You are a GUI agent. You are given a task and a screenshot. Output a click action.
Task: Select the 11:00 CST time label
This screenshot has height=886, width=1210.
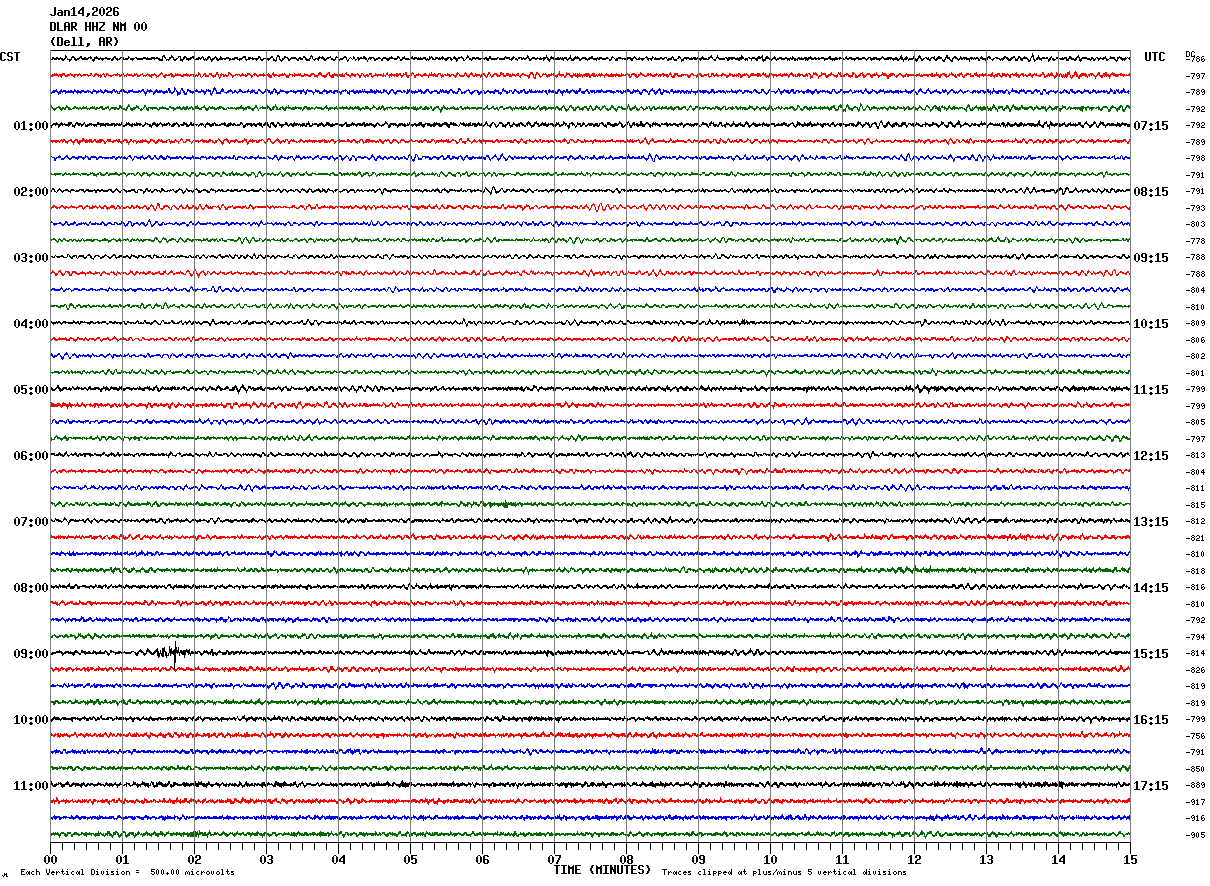pyautogui.click(x=31, y=786)
